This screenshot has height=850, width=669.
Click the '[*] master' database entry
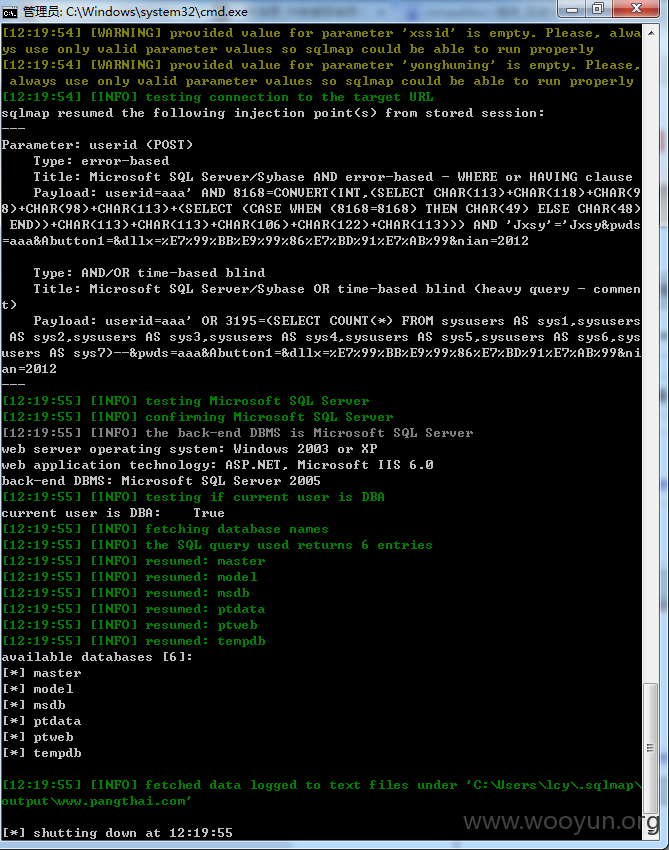[x=42, y=673]
